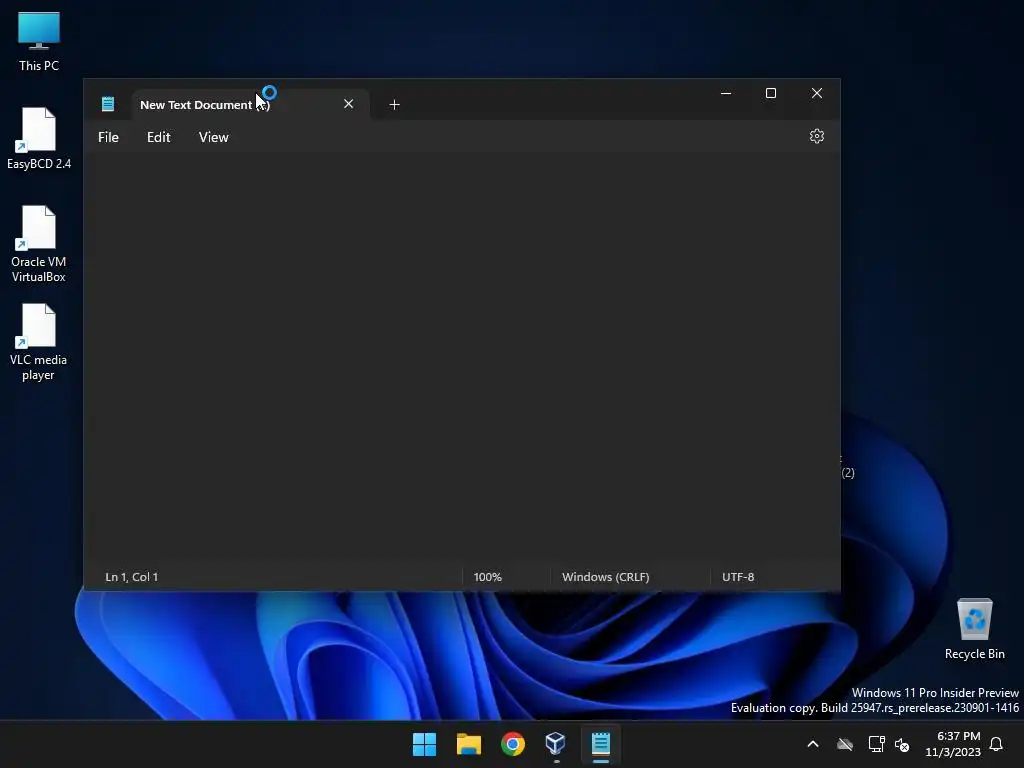
Task: Click the Windows (CRLF) line ending entry
Action: coord(605,577)
